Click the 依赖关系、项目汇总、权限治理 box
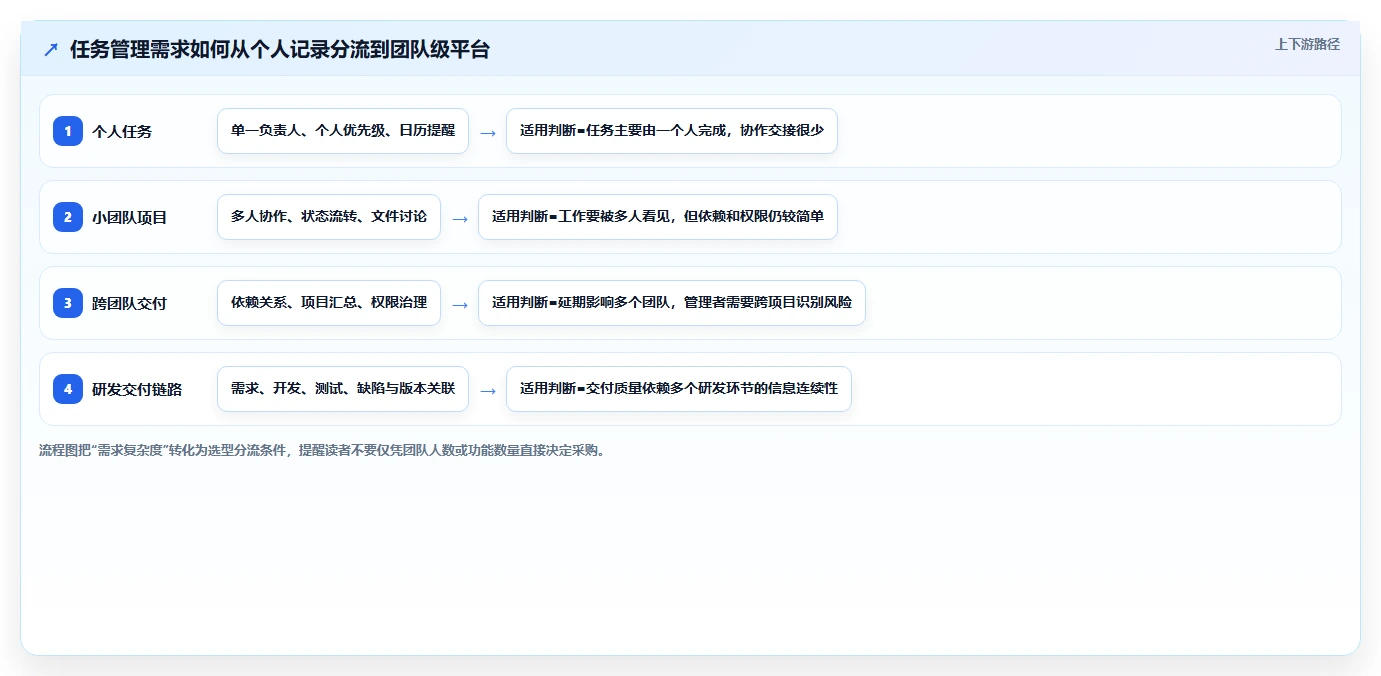1381x676 pixels. tap(329, 303)
